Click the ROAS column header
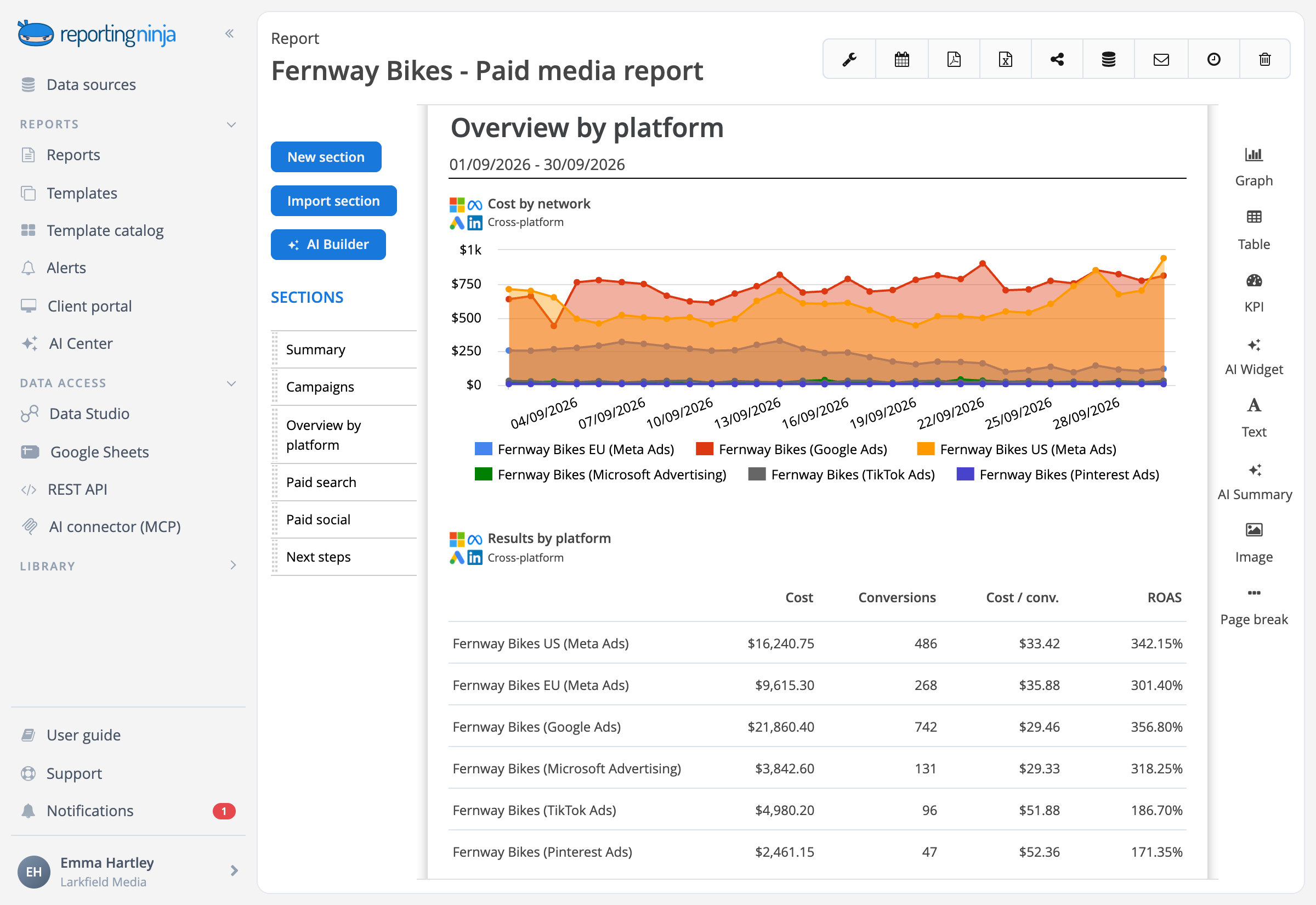The height and width of the screenshot is (905, 1316). pyautogui.click(x=1164, y=597)
